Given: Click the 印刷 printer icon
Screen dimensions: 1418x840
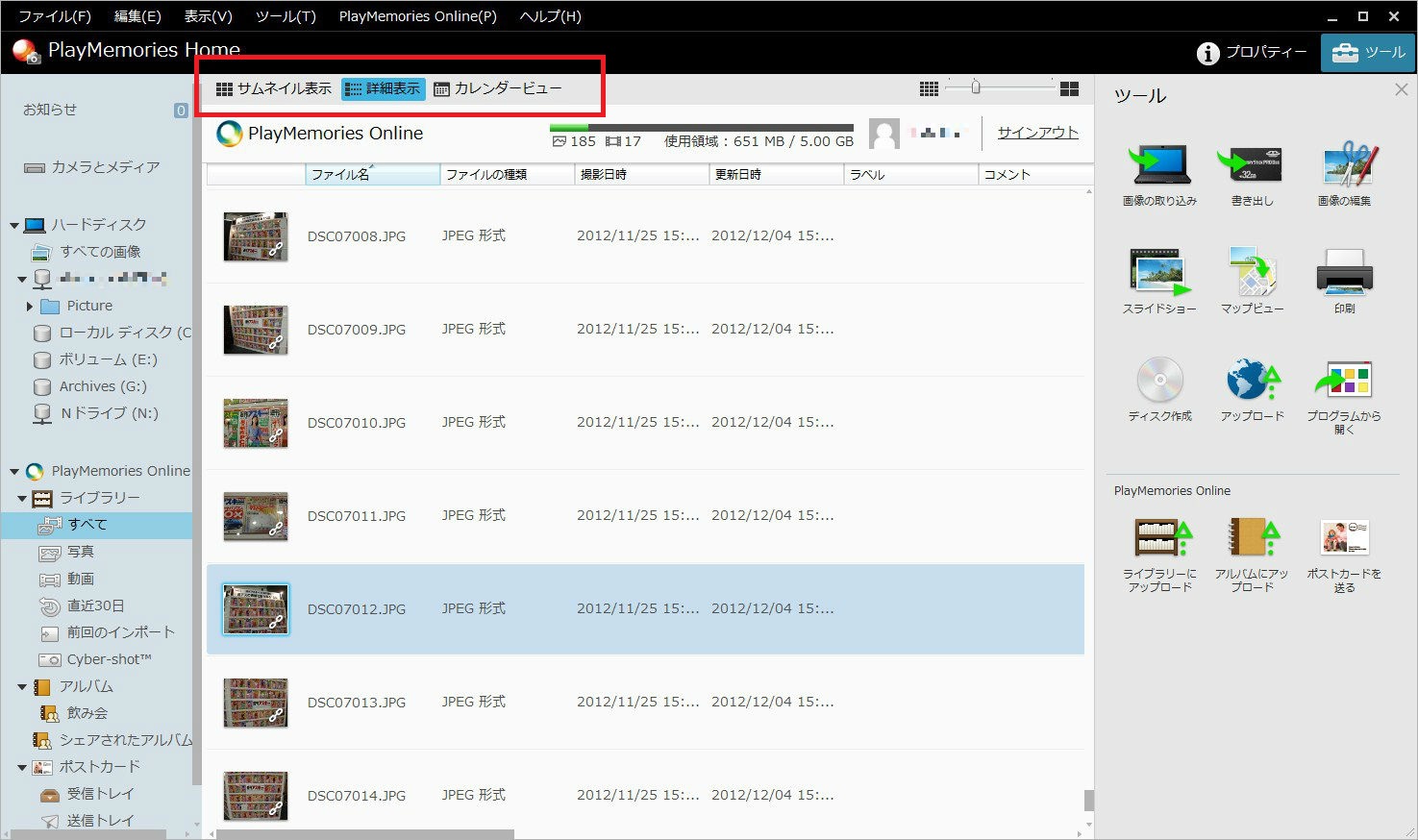Looking at the screenshot, I should click(1344, 273).
